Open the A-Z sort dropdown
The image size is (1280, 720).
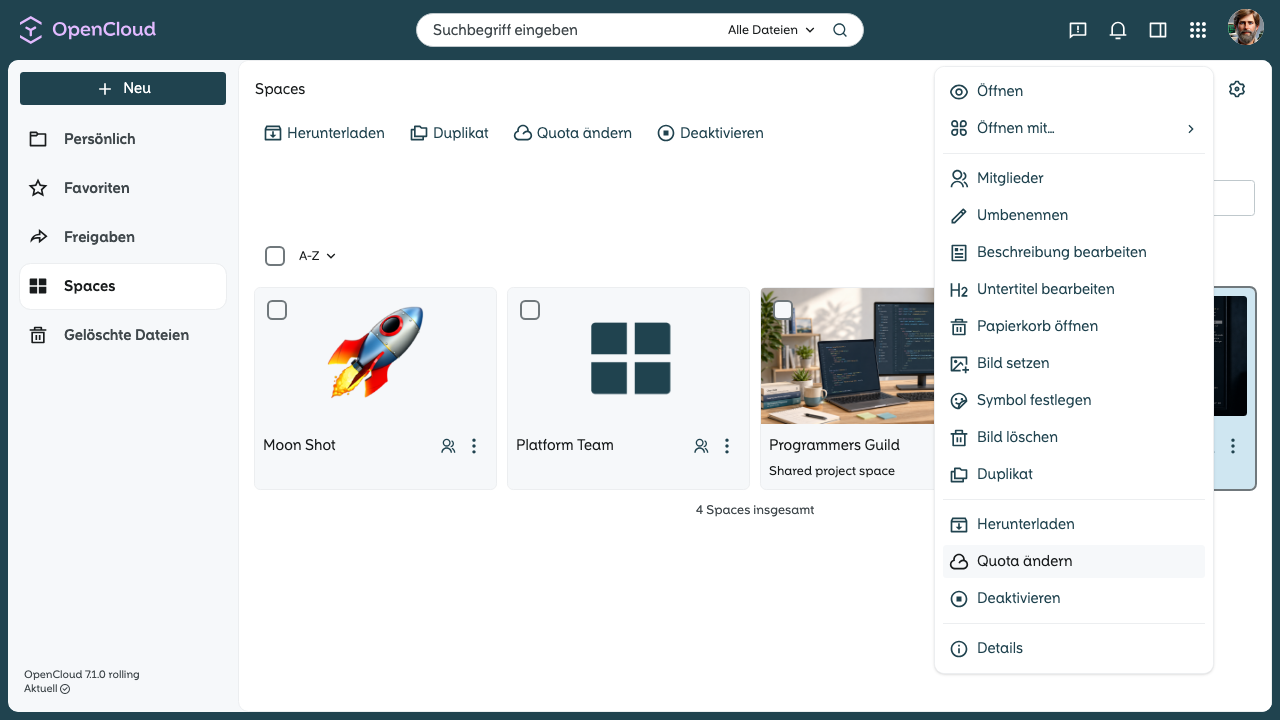[317, 256]
